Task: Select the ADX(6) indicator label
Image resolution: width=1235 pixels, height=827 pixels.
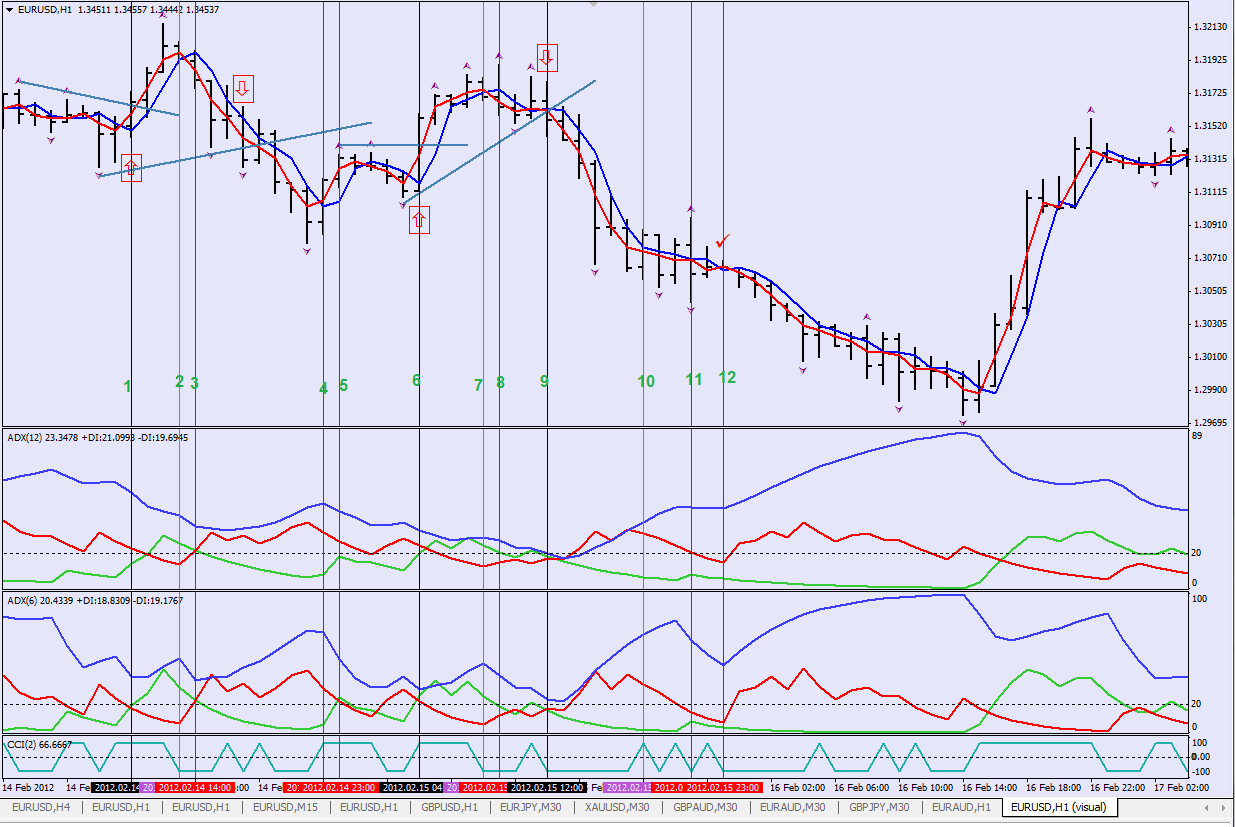Action: point(94,600)
